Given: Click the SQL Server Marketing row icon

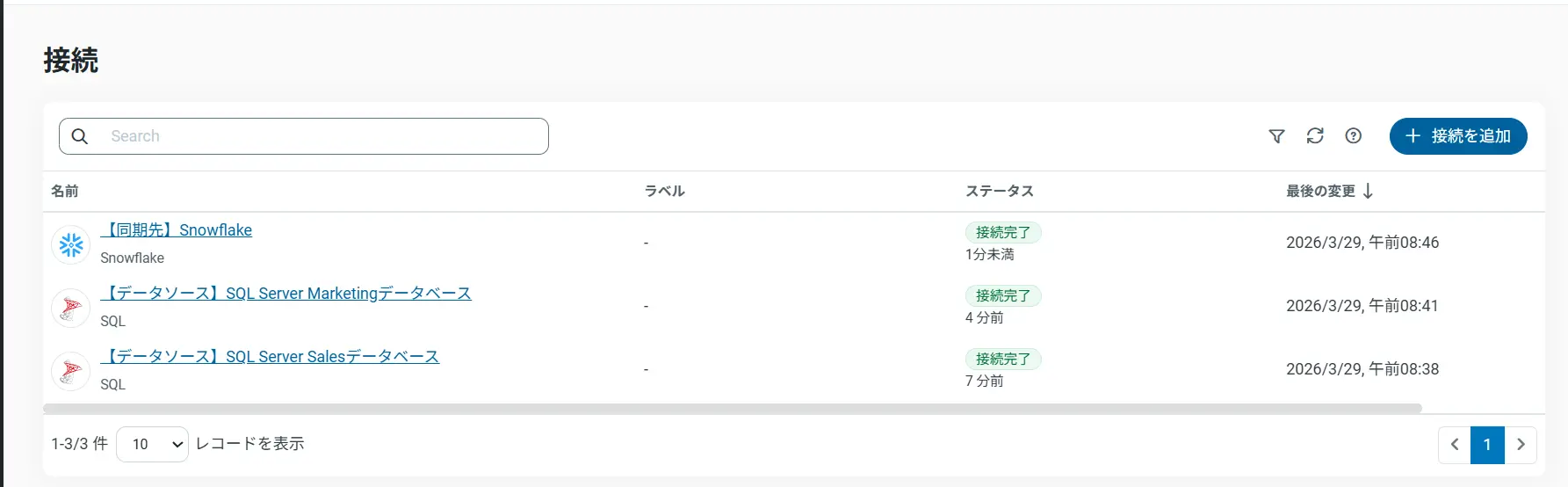Looking at the screenshot, I should coord(71,308).
